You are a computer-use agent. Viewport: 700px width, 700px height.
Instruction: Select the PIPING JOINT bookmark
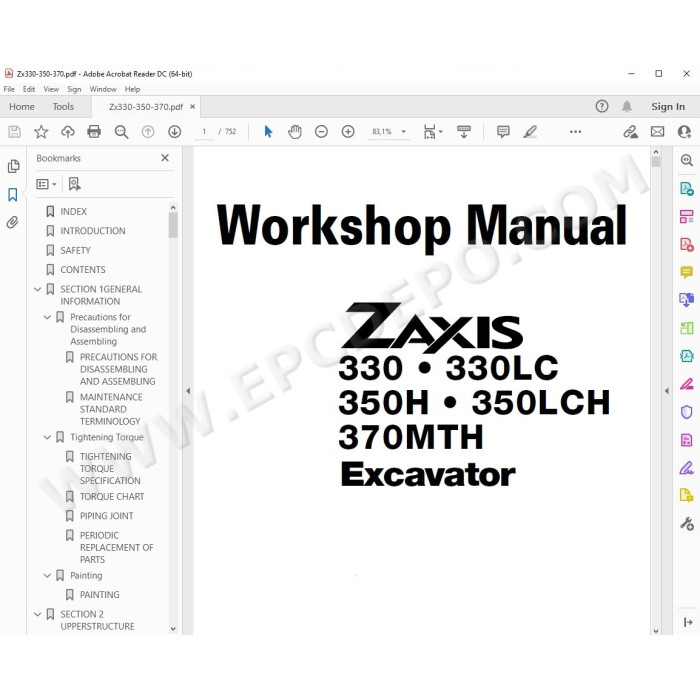(107, 516)
